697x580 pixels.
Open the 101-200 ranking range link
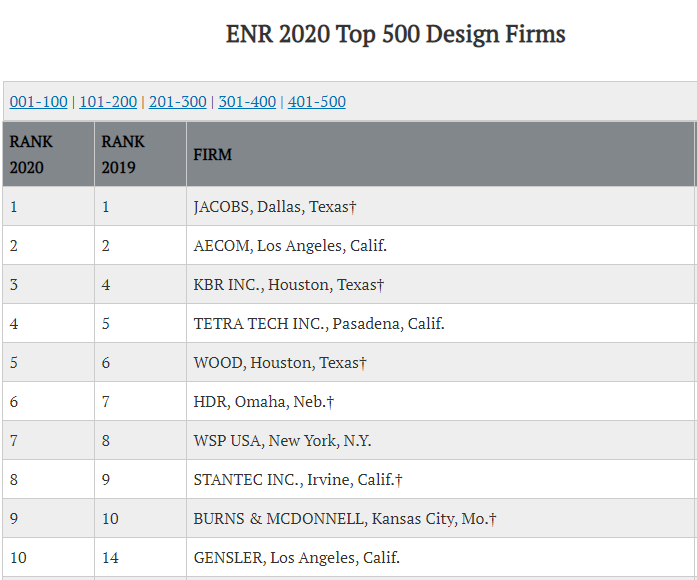pos(108,102)
